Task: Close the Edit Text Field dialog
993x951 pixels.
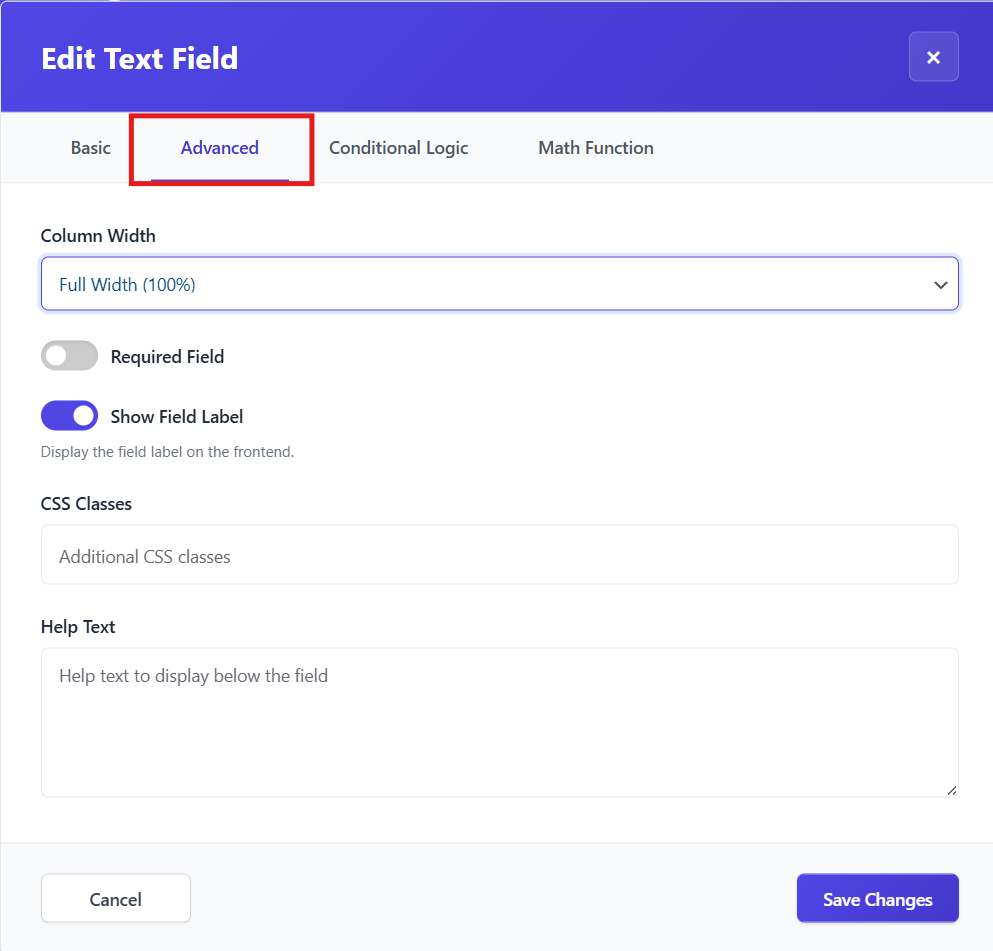Action: (933, 57)
